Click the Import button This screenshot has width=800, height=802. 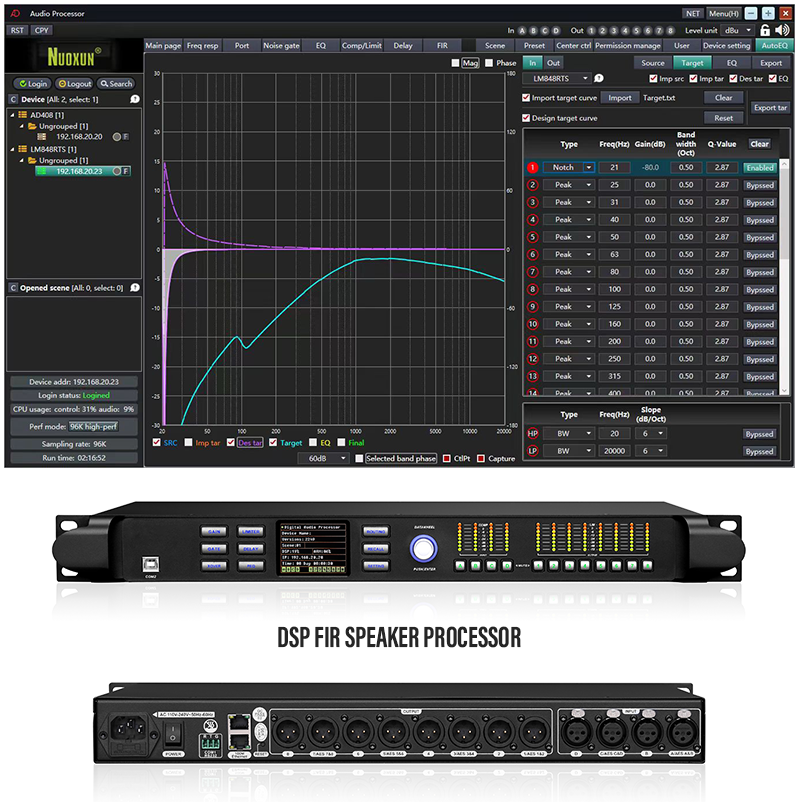(619, 98)
